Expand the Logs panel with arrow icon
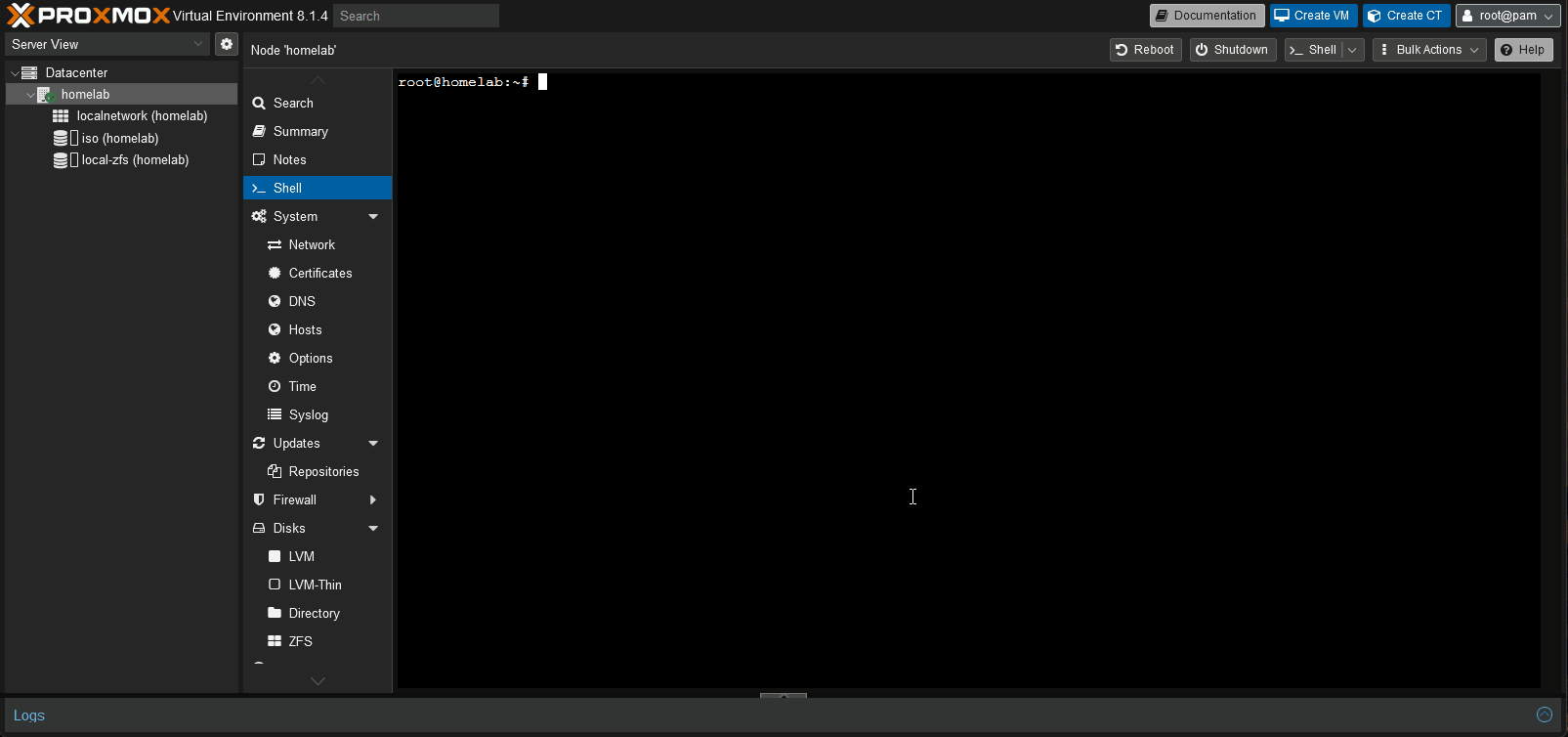The height and width of the screenshot is (737, 1568). coord(1544,715)
